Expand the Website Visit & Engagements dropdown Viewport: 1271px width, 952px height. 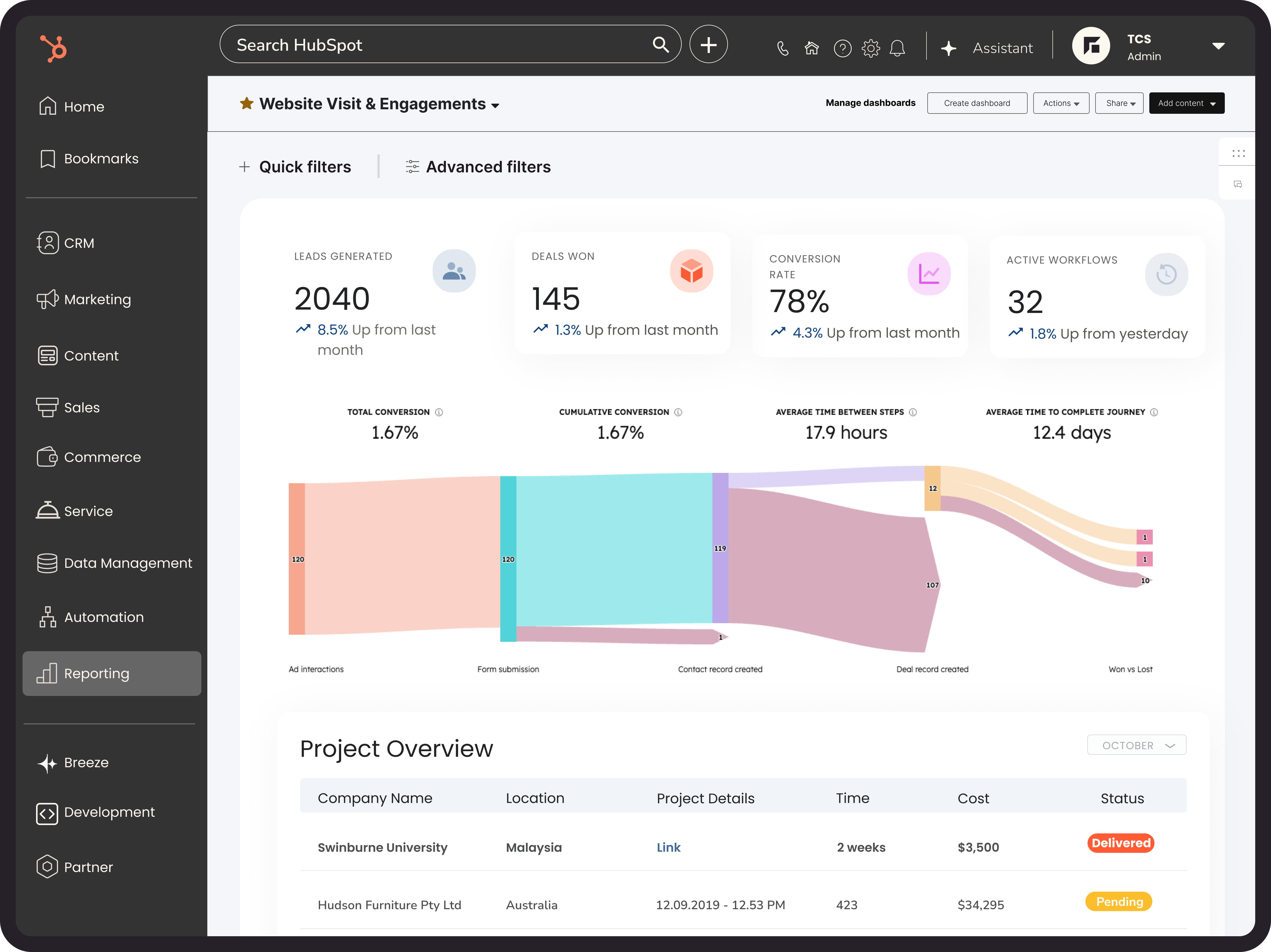click(495, 106)
